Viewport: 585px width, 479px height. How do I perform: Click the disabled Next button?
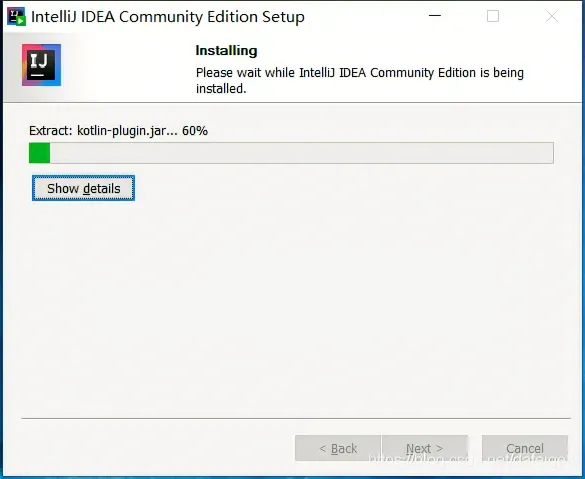[x=425, y=448]
